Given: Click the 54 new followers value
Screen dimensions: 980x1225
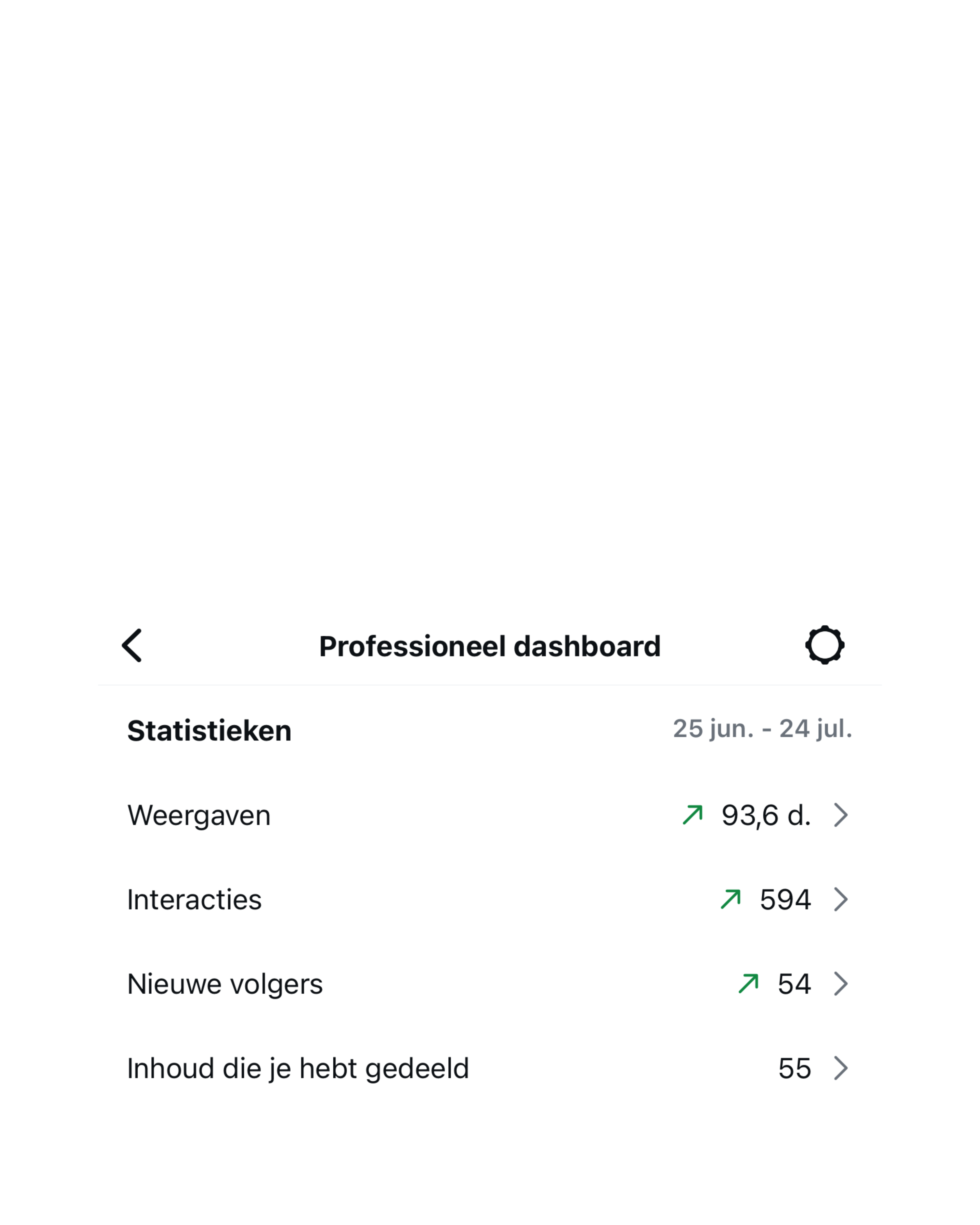Looking at the screenshot, I should [x=794, y=984].
